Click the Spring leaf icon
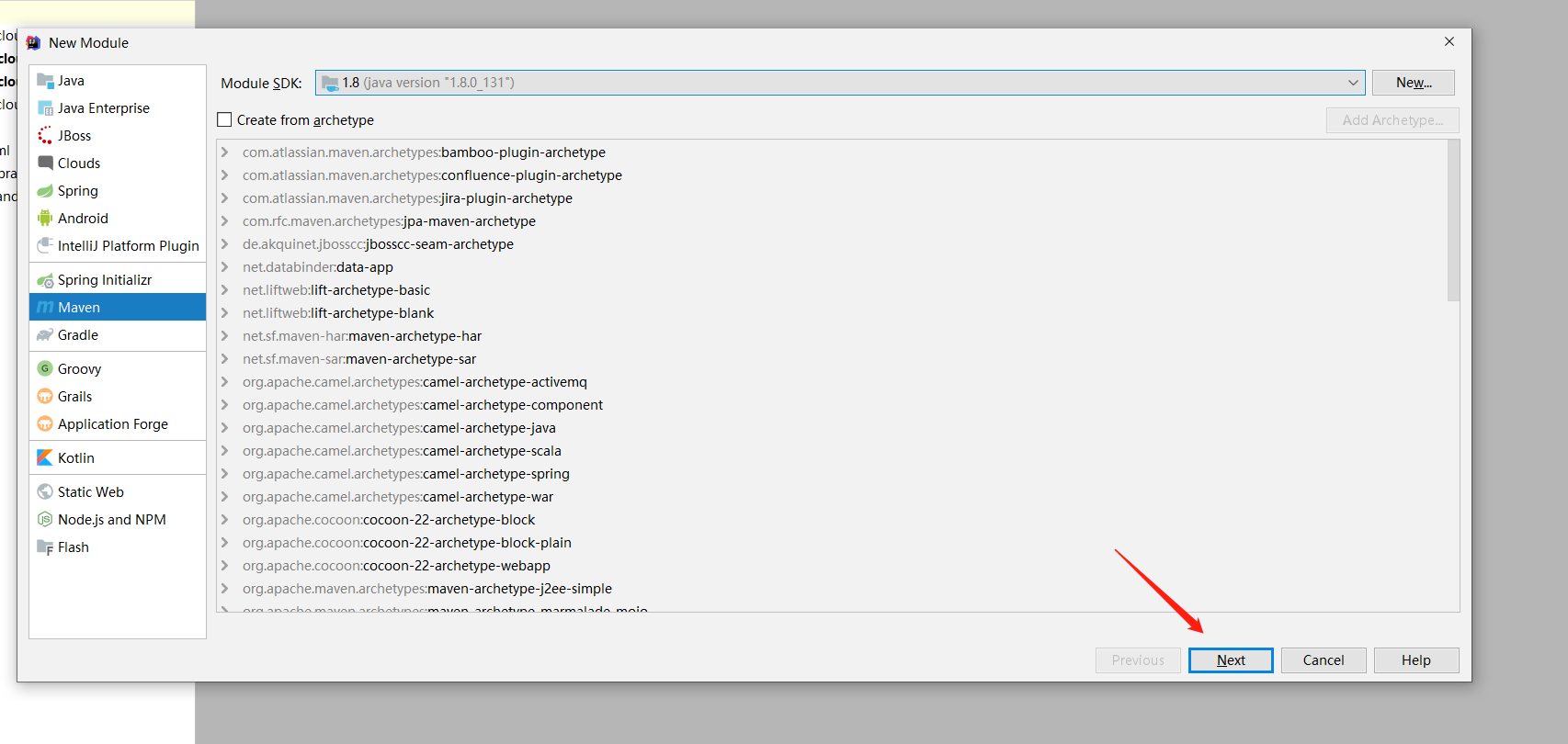 coord(45,191)
